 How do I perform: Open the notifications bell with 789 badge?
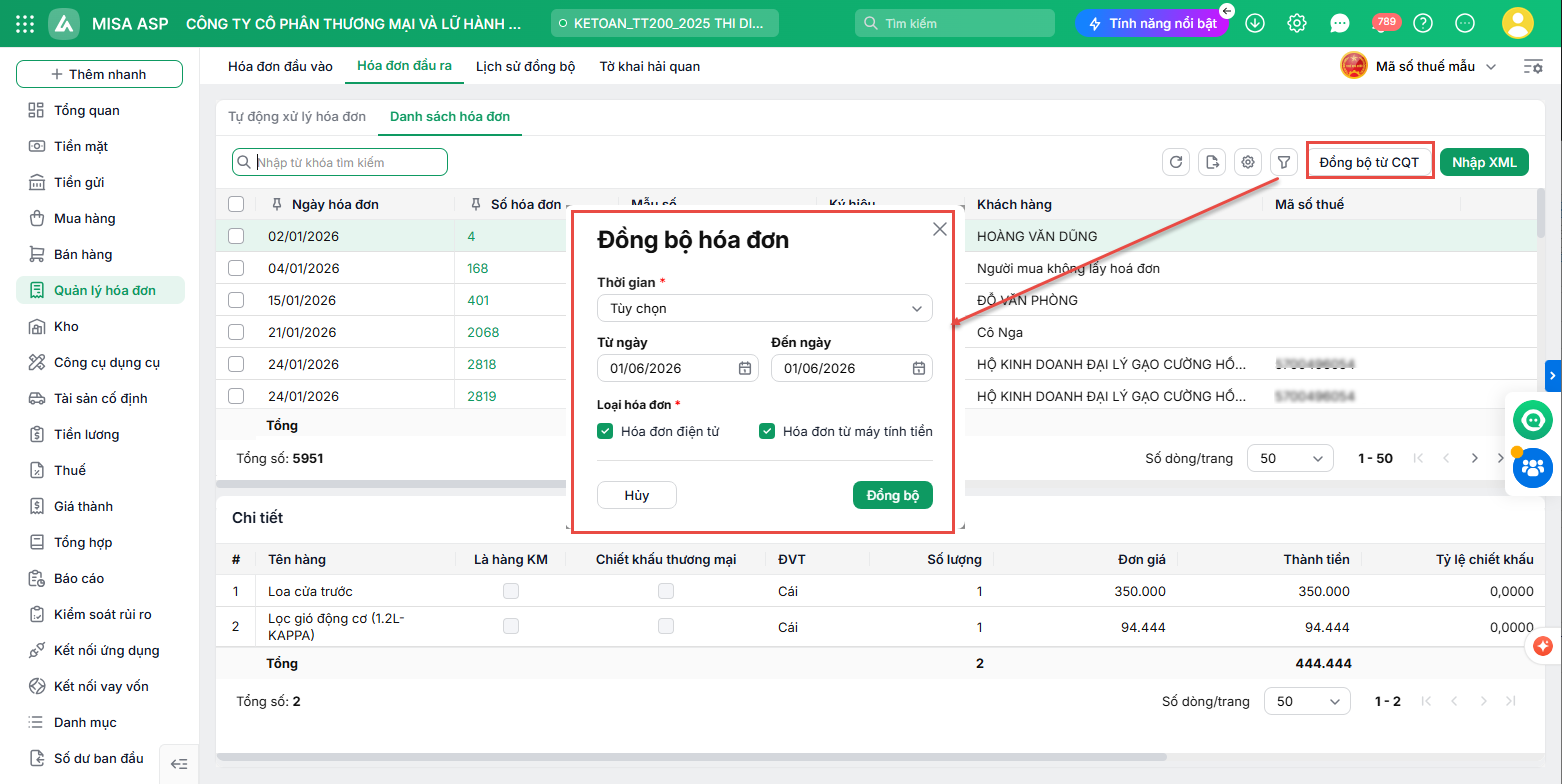[x=1385, y=23]
